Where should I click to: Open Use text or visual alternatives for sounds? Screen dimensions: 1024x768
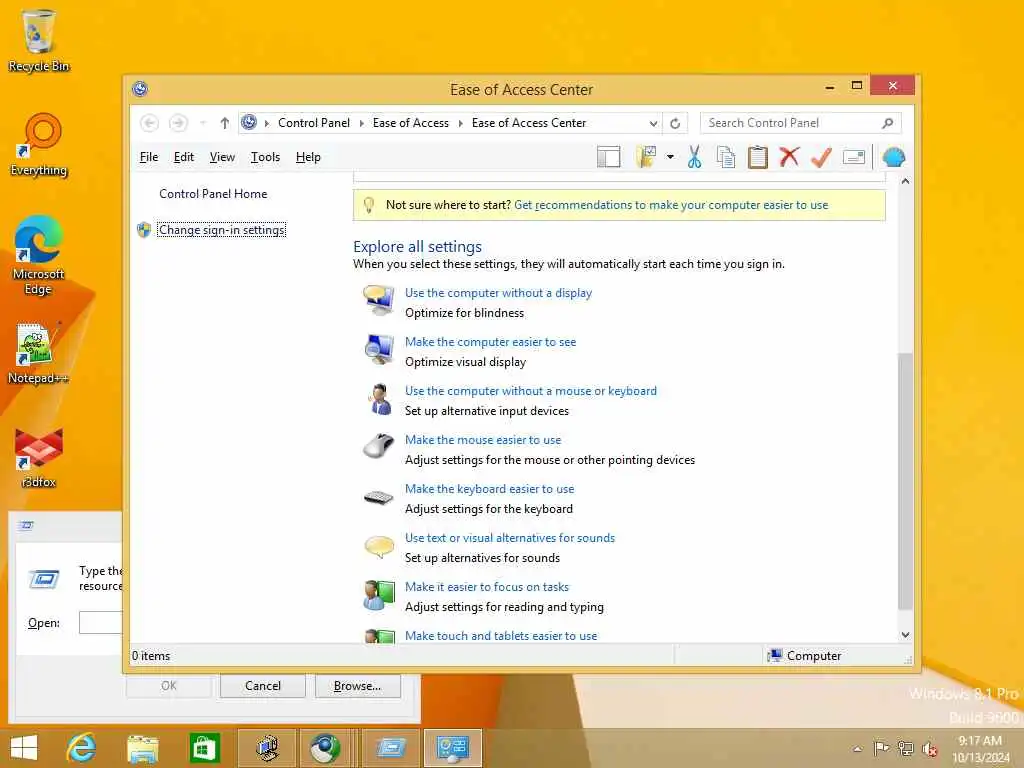510,538
